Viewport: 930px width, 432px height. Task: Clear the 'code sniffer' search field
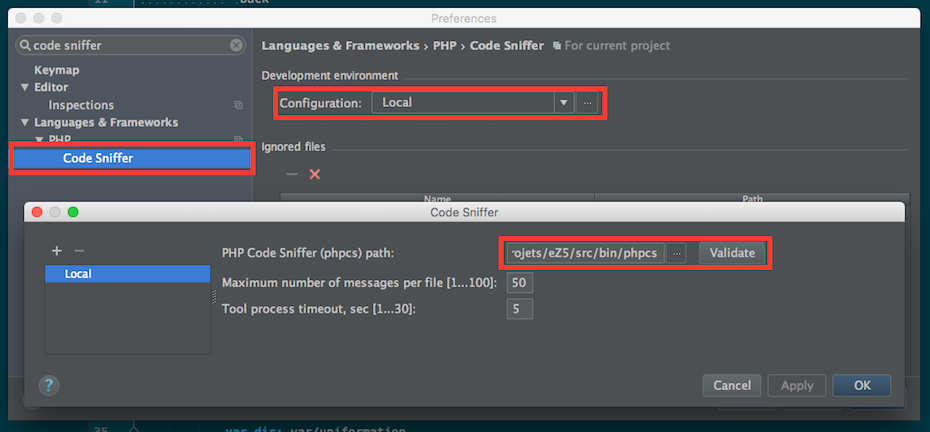point(236,45)
